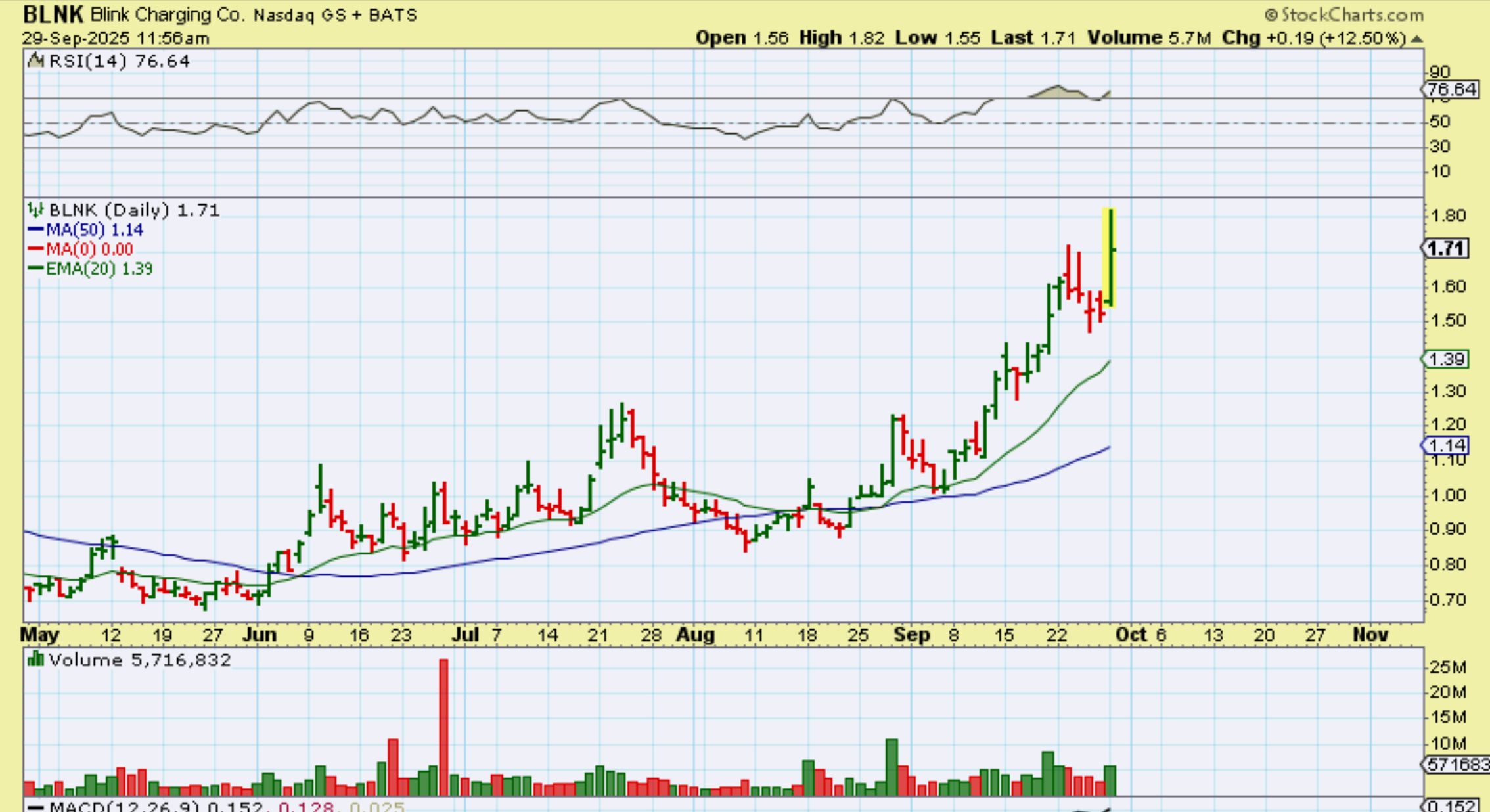Click the tallest red volume spike bar
This screenshot has height=812, width=1490.
(443, 727)
